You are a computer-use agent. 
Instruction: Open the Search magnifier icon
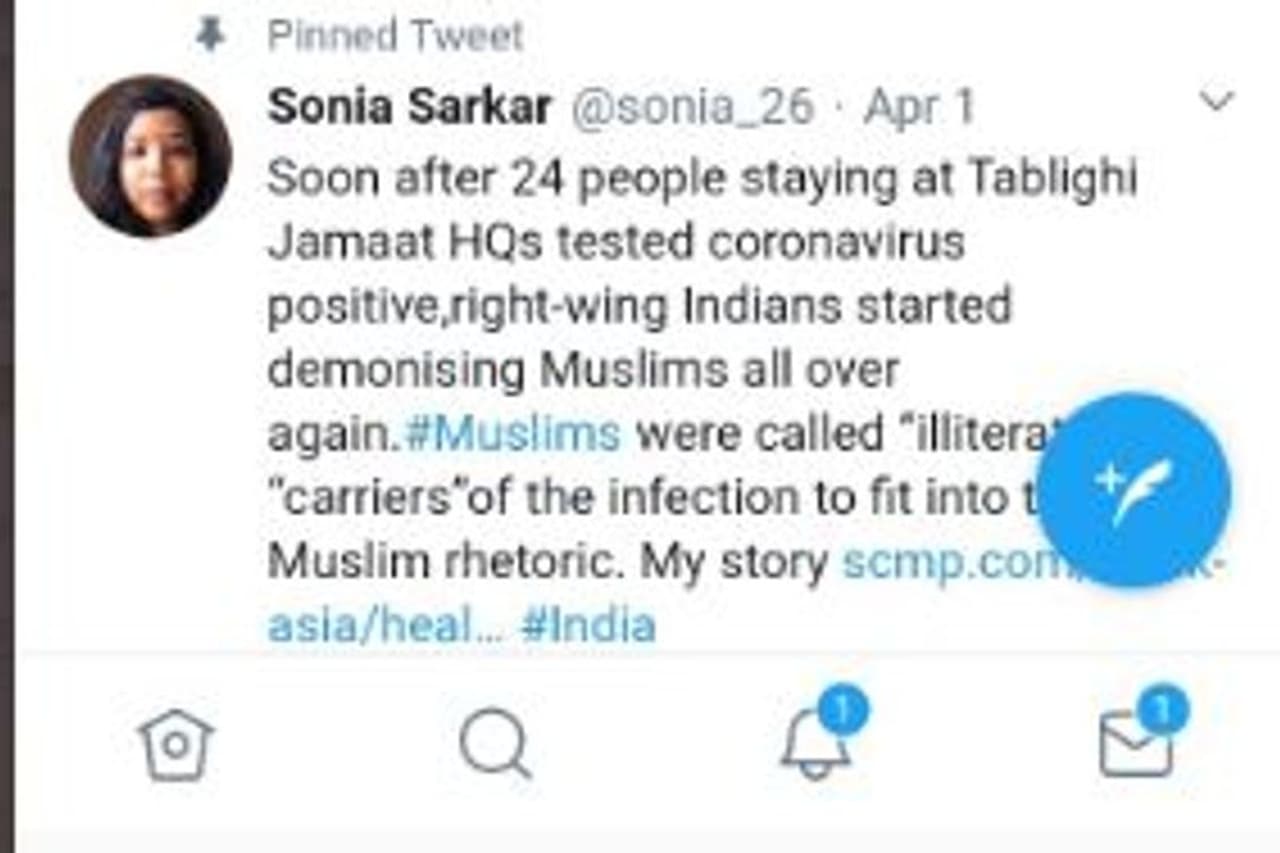494,745
